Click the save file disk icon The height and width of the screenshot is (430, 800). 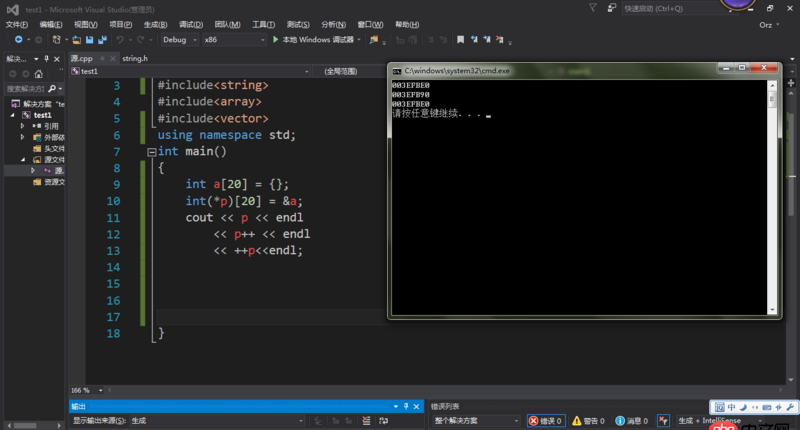pyautogui.click(x=90, y=39)
